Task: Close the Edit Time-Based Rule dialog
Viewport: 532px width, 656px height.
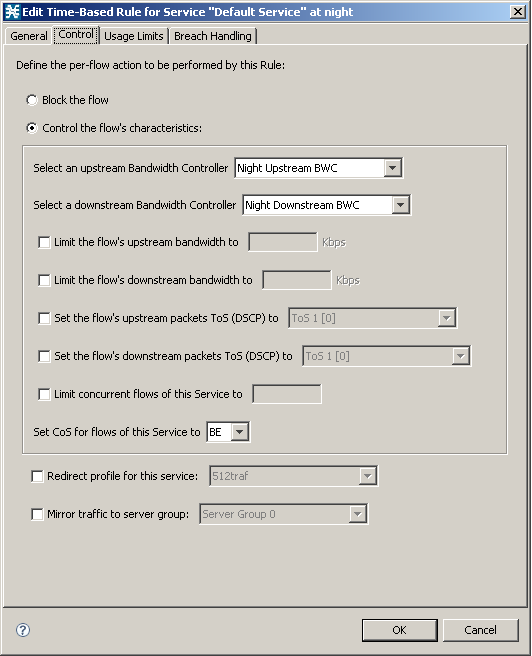Action: (x=518, y=12)
